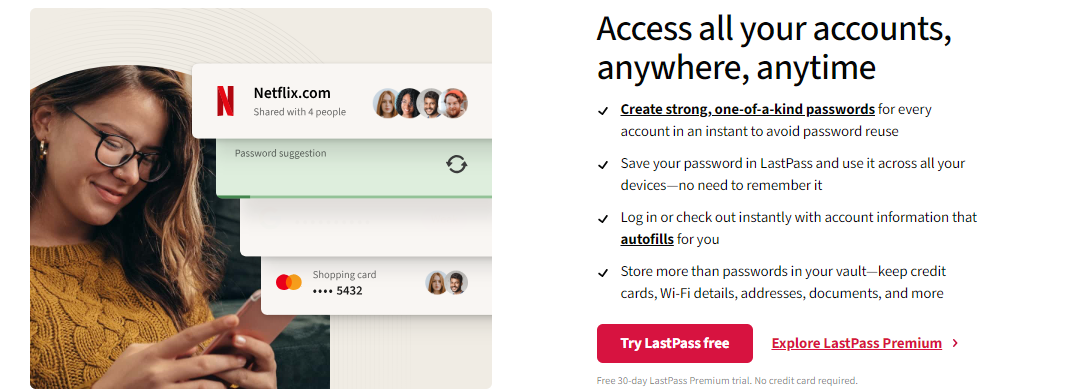Click the first redhead avatar on Netflix card
Screen dimensions: 1067x392
(x=387, y=103)
